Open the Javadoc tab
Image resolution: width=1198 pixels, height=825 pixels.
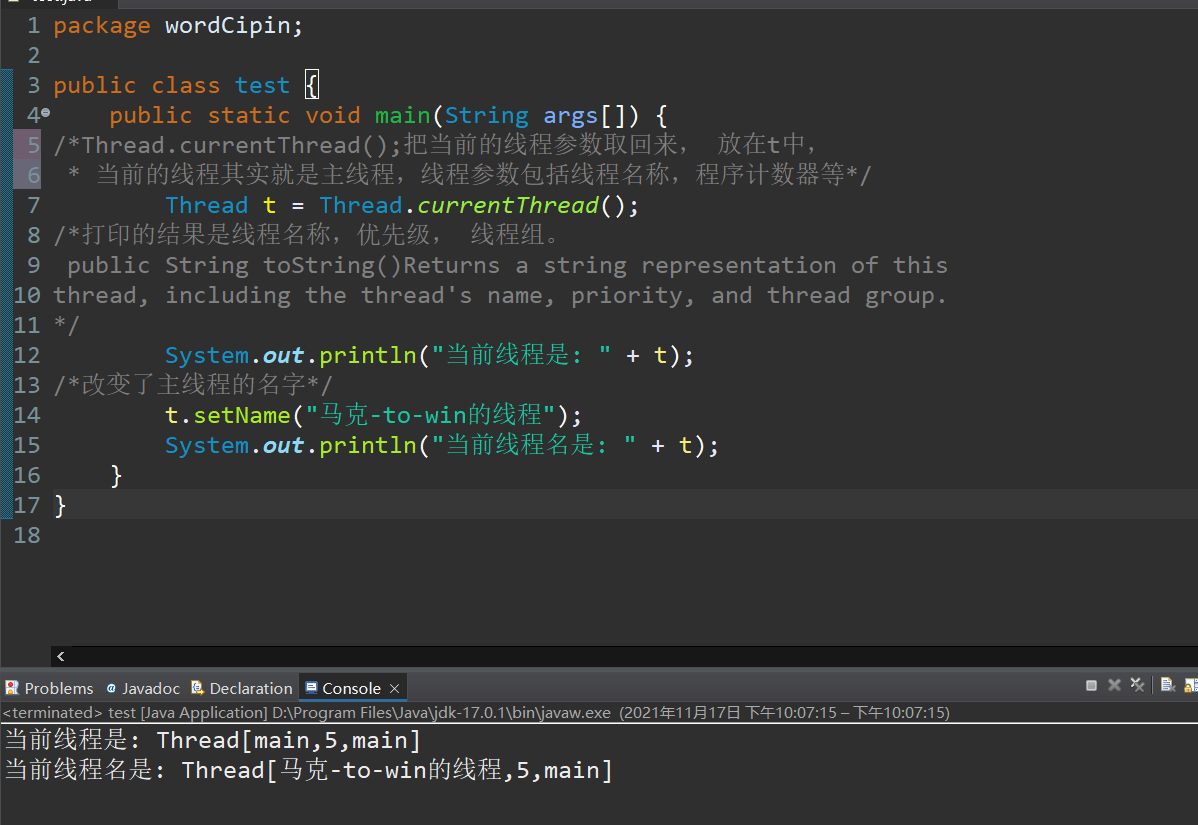pyautogui.click(x=143, y=688)
